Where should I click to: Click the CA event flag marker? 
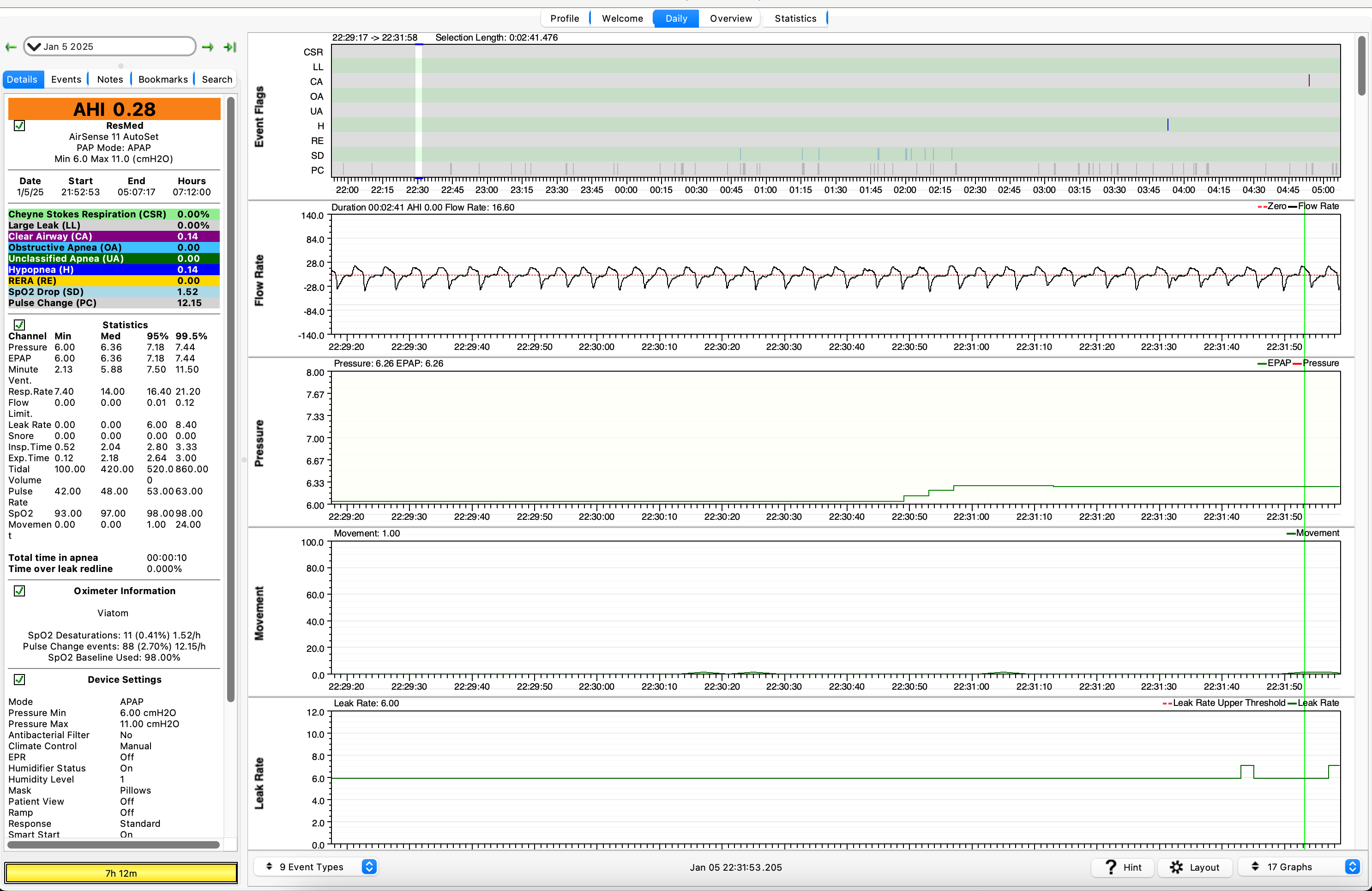pyautogui.click(x=1309, y=81)
